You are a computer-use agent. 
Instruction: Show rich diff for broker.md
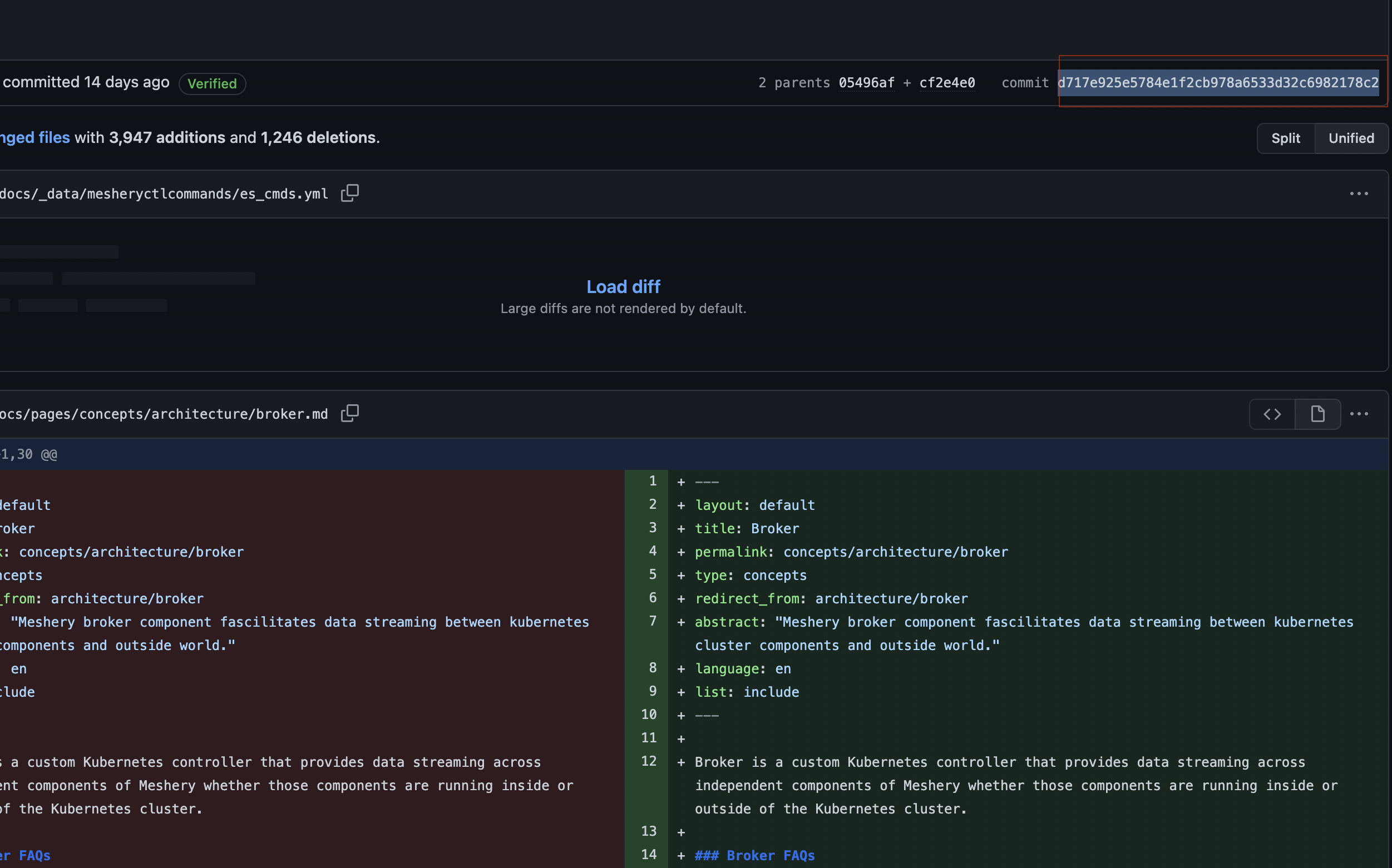(x=1317, y=414)
